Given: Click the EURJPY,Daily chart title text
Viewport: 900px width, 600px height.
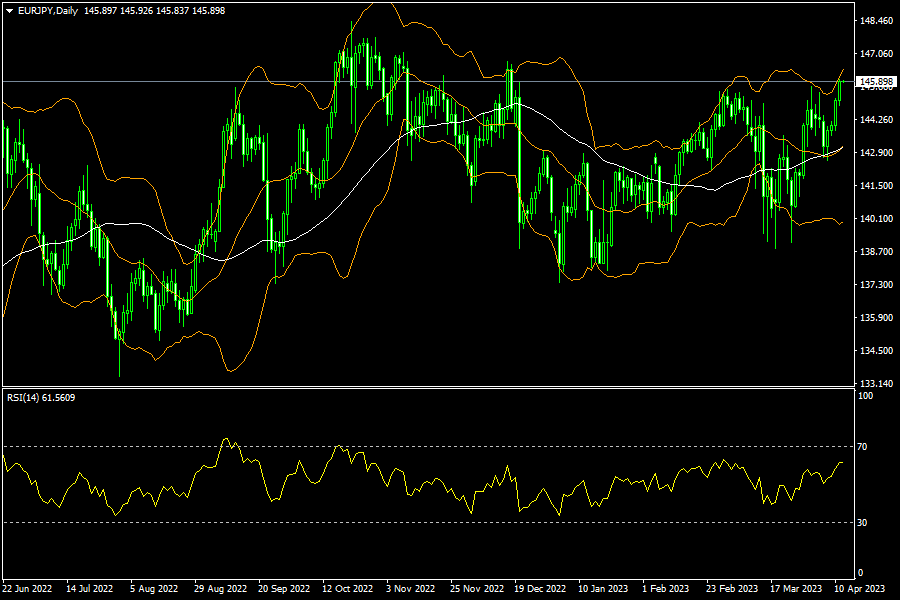Looking at the screenshot, I should pos(48,11).
